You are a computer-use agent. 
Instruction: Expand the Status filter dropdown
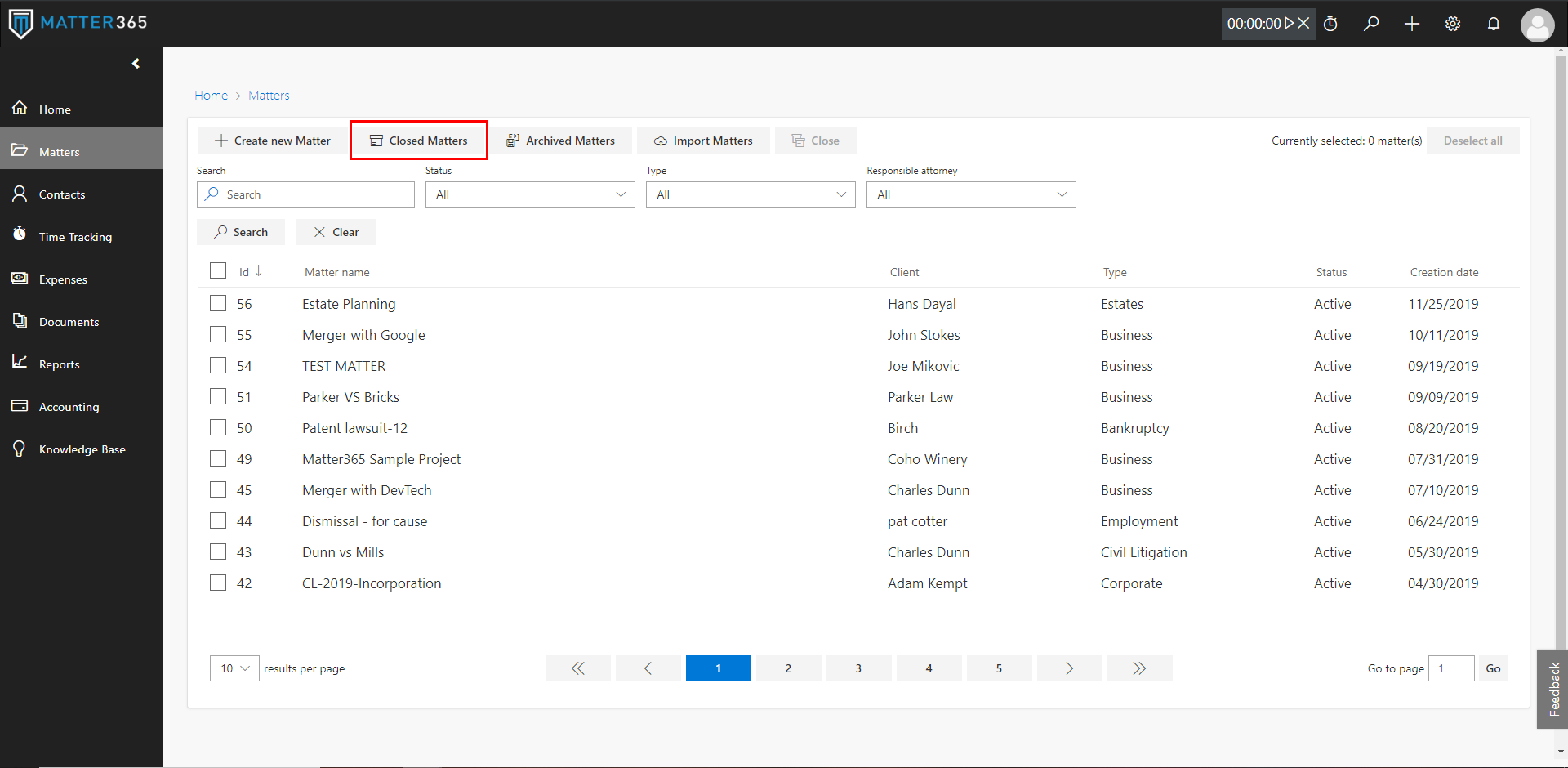530,194
